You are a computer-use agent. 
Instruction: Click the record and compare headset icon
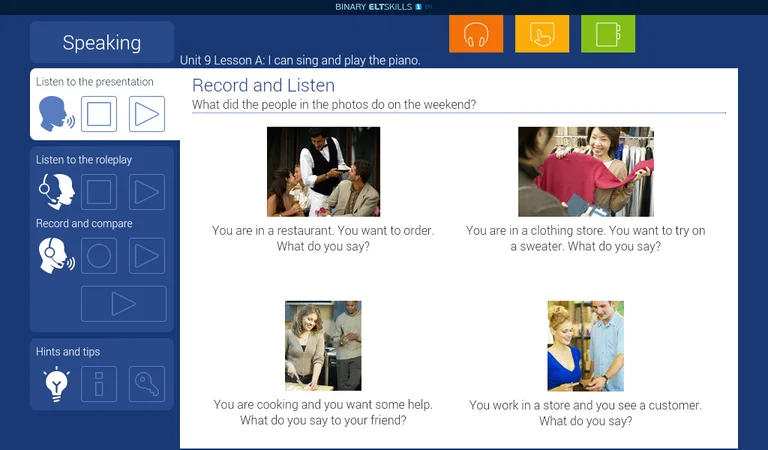click(x=56, y=256)
